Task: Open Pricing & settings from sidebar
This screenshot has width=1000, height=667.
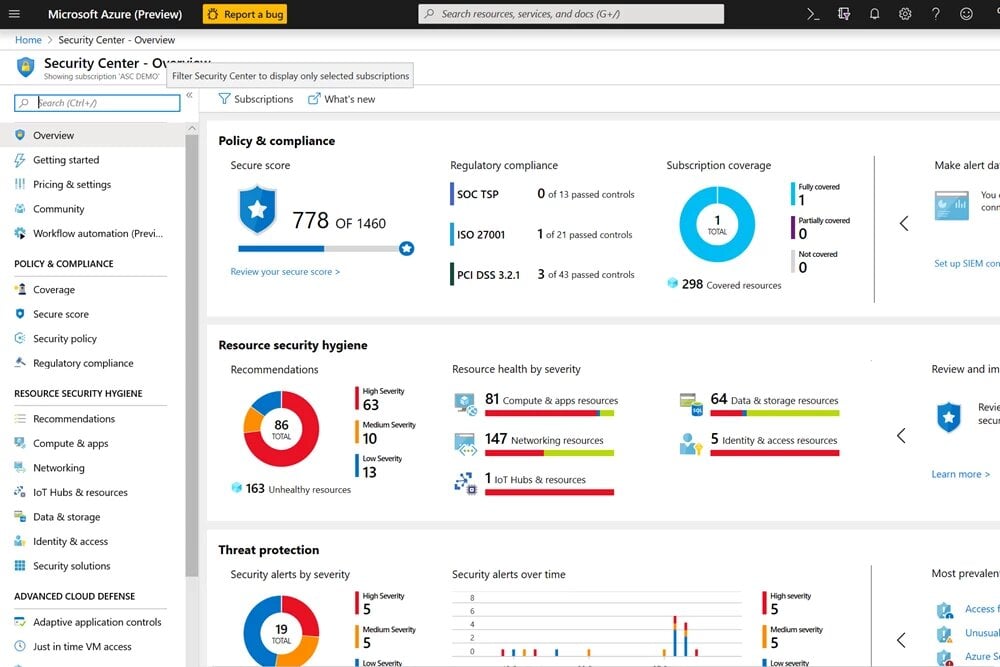Action: click(20, 184)
